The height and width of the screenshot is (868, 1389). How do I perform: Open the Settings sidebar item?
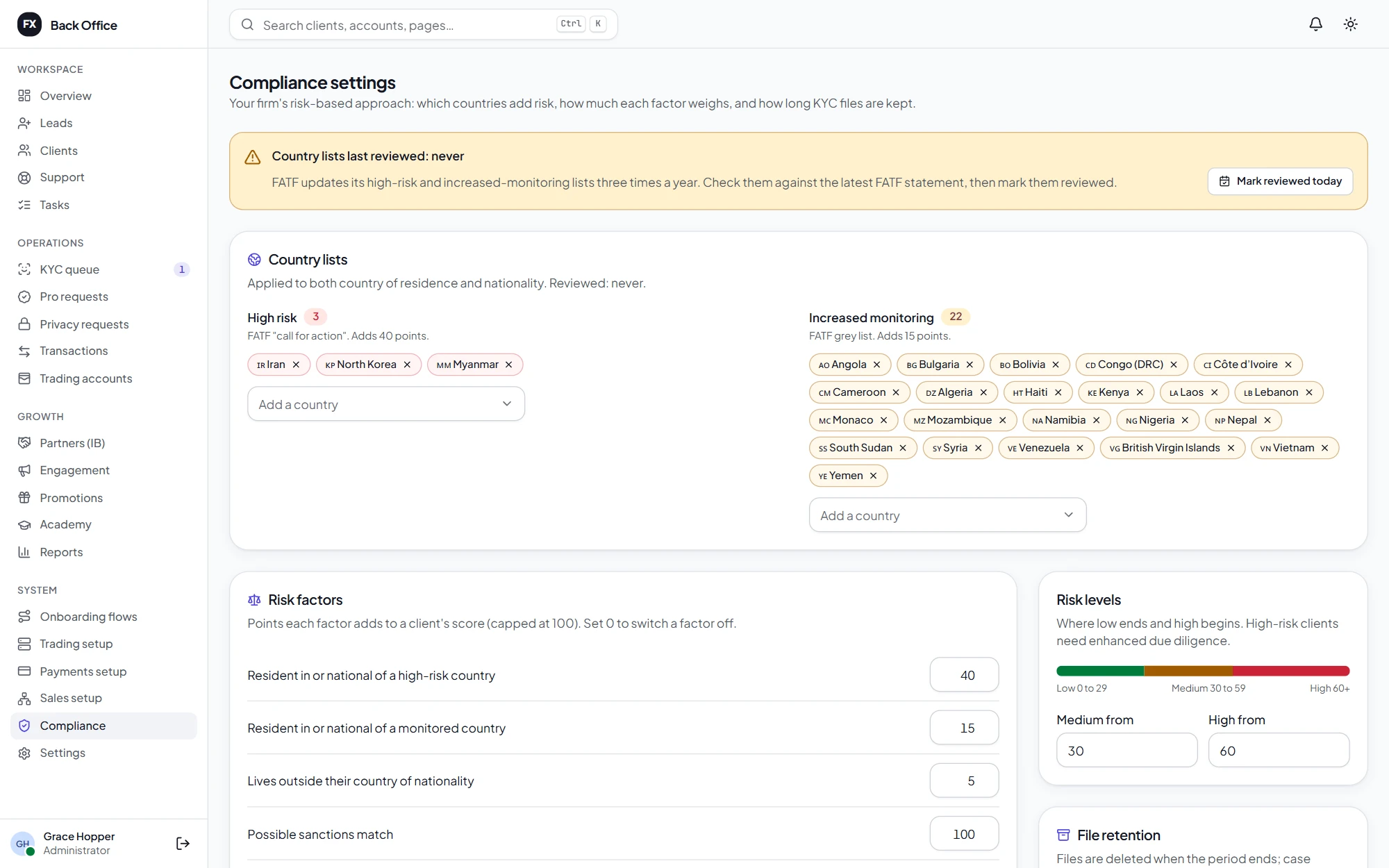(x=103, y=753)
